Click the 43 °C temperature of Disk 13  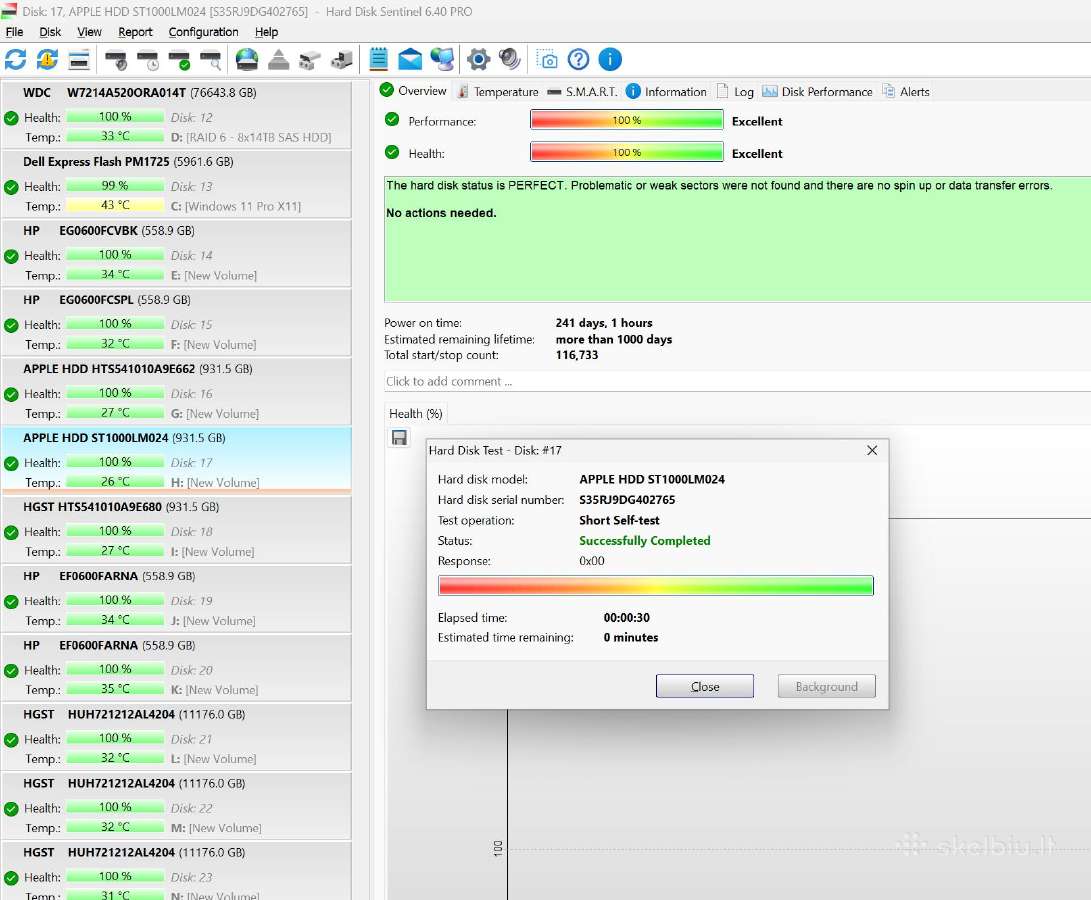coord(115,205)
